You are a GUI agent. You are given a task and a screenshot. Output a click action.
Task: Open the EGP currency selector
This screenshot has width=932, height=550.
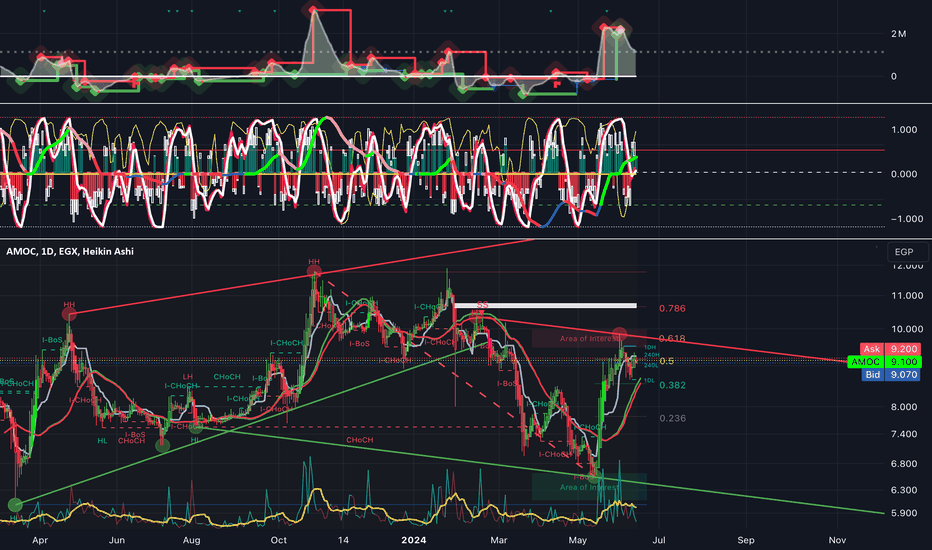(907, 252)
